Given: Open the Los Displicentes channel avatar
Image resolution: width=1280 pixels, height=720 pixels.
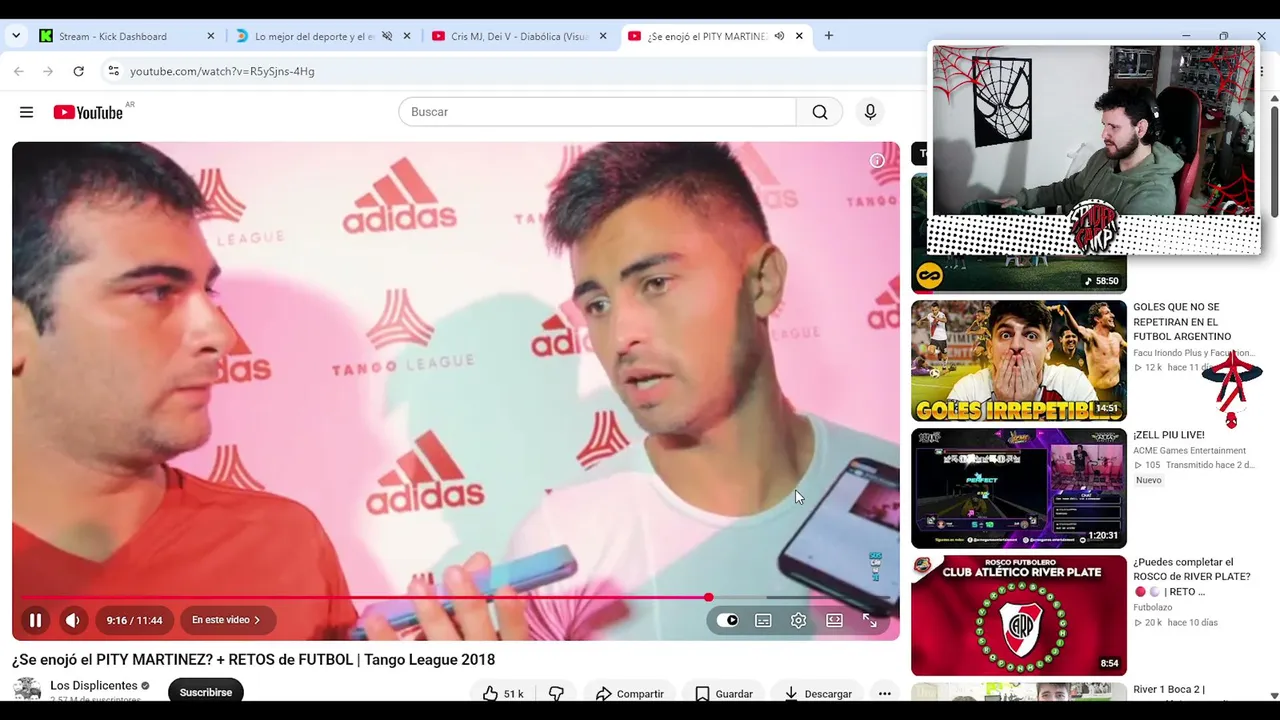Looking at the screenshot, I should point(27,689).
